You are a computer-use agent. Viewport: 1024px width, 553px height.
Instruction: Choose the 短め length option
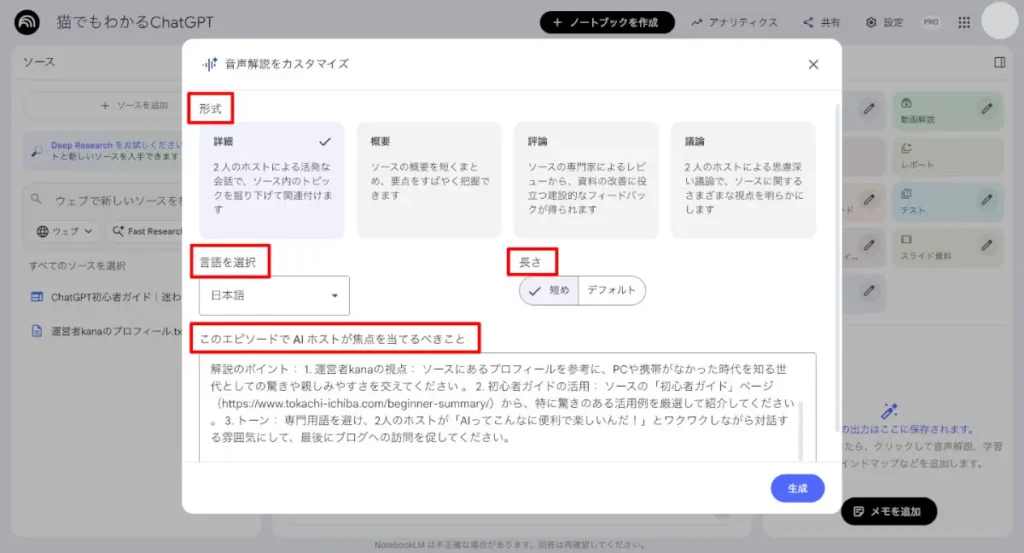549,291
